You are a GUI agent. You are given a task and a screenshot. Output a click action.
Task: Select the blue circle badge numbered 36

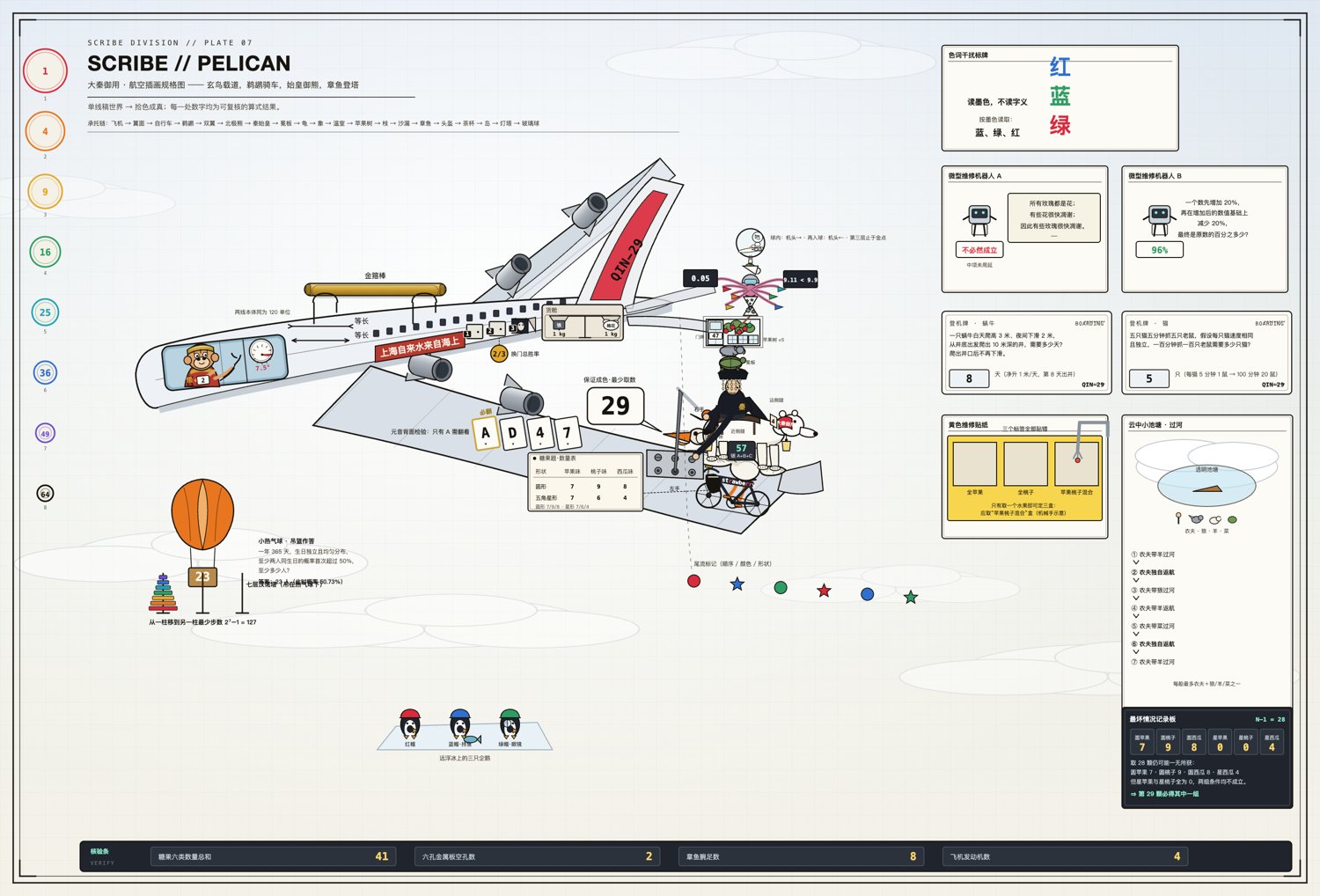45,373
